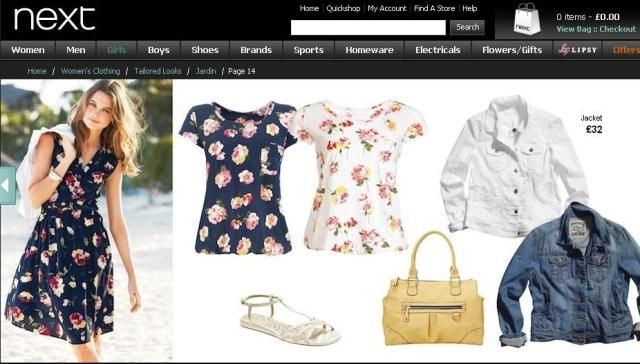Open My Account link
640x364 pixels.
pos(387,8)
